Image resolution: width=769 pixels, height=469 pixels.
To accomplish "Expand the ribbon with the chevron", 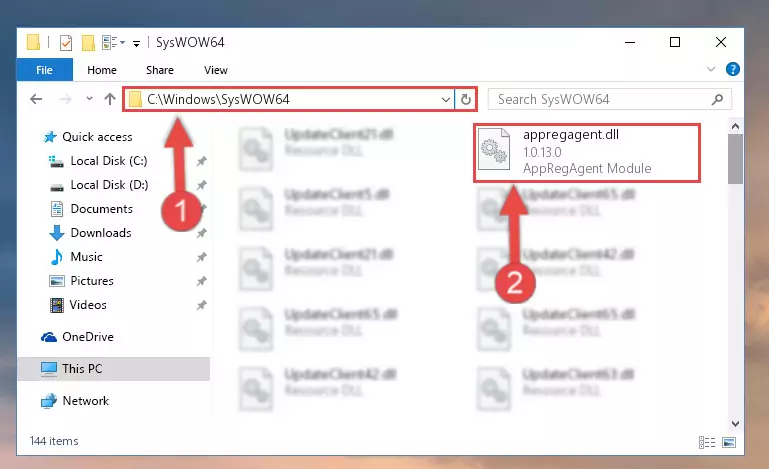I will click(711, 69).
